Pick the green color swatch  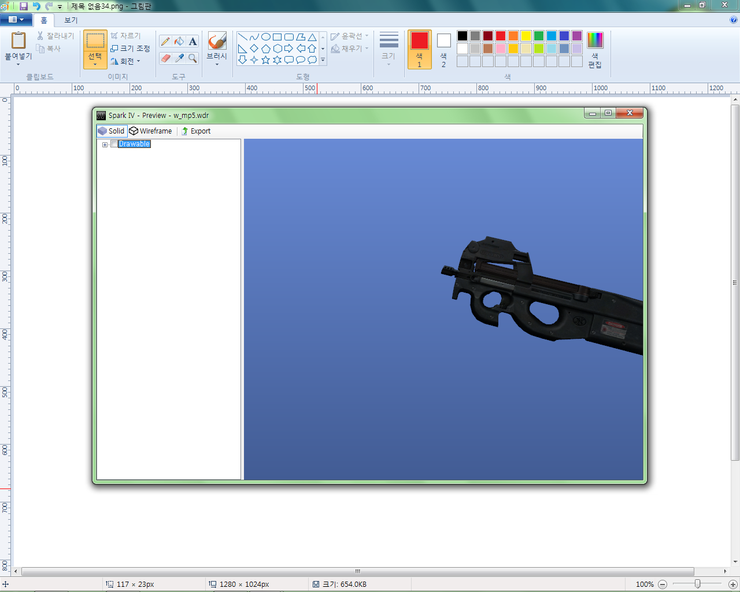pyautogui.click(x=539, y=36)
